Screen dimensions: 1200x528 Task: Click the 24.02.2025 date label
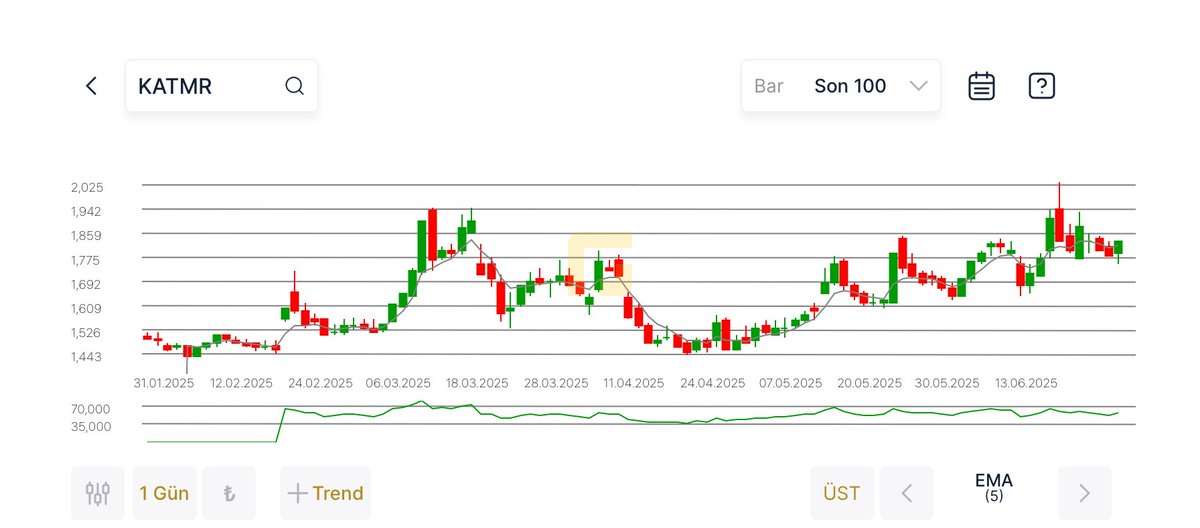click(x=321, y=383)
